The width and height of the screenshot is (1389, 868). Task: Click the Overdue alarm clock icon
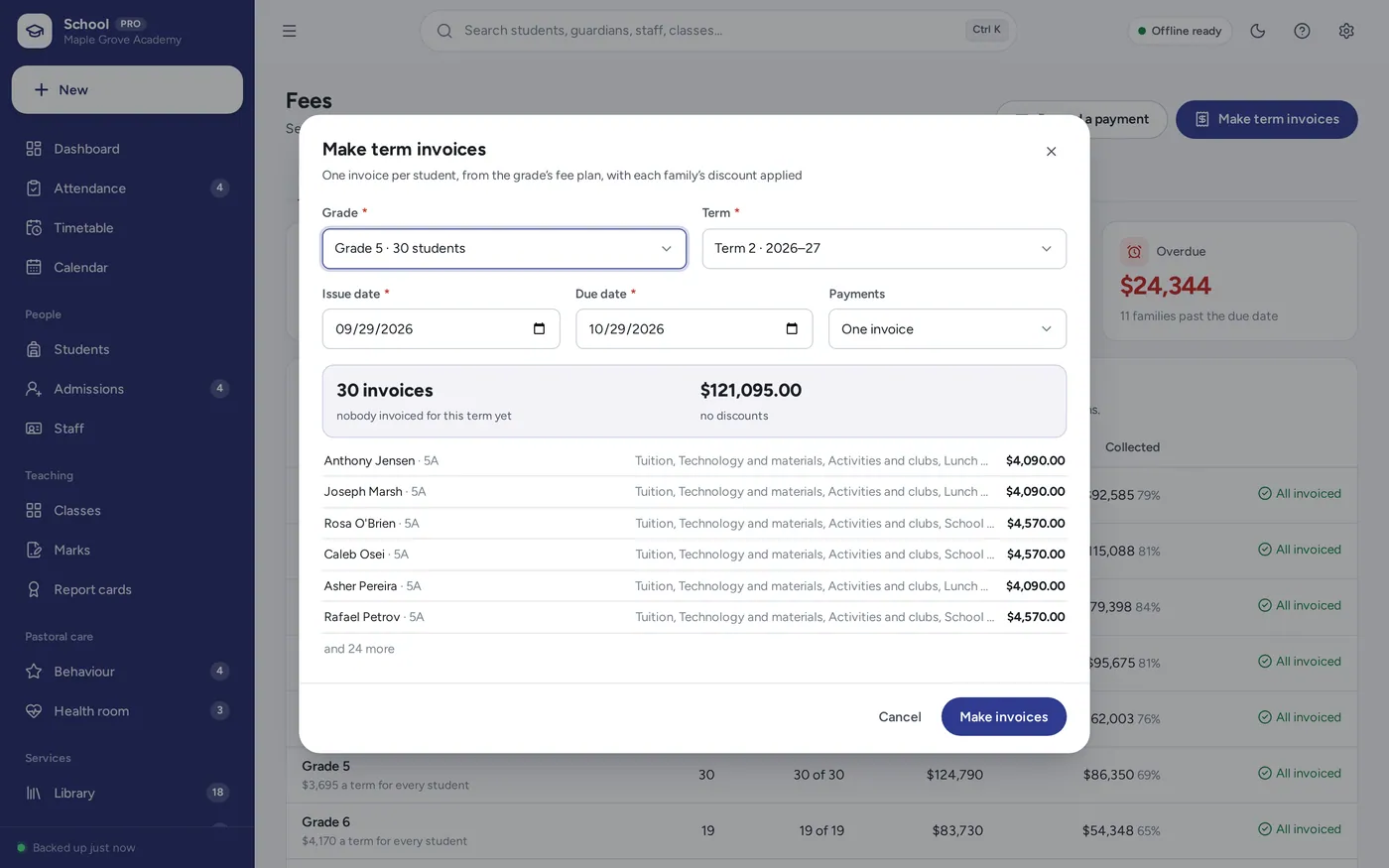[1134, 251]
